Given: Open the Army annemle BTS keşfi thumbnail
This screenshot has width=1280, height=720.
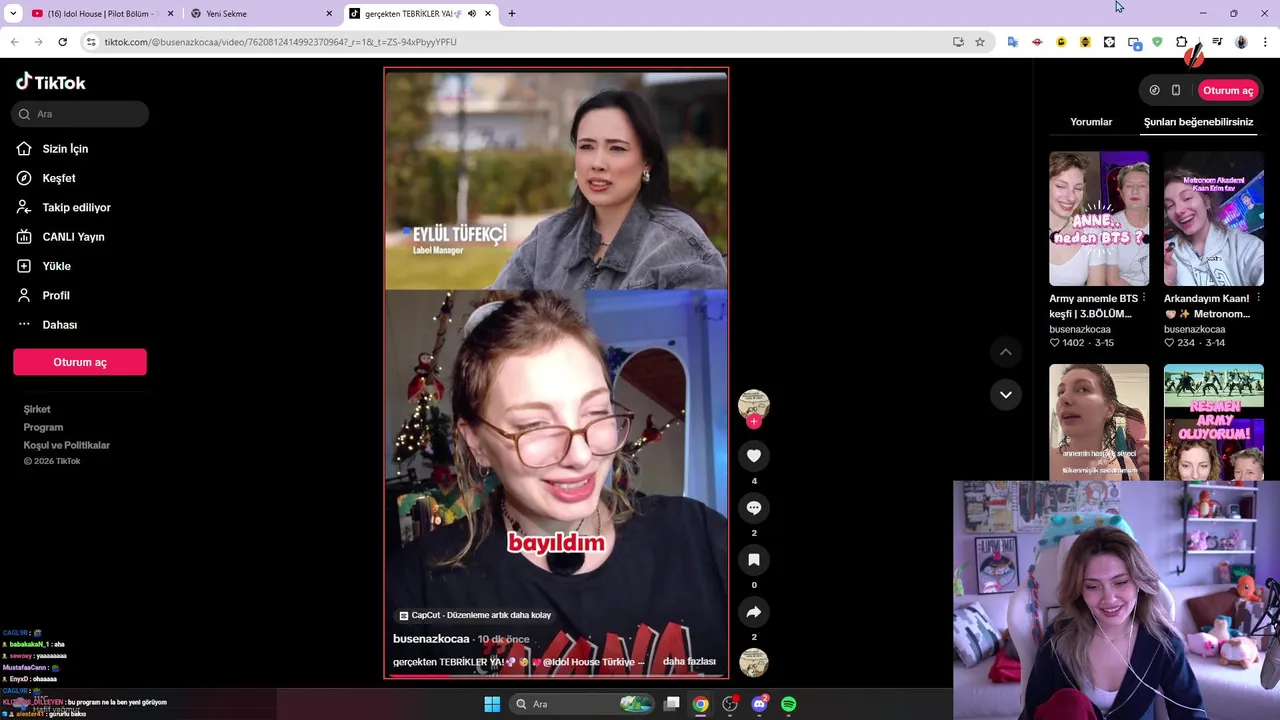Looking at the screenshot, I should [1099, 219].
